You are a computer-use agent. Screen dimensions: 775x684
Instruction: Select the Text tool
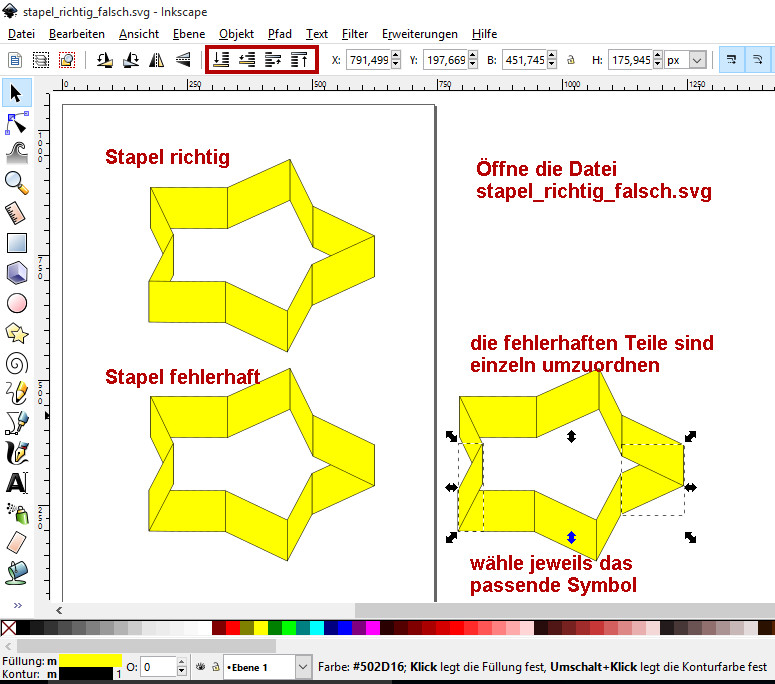(x=17, y=483)
